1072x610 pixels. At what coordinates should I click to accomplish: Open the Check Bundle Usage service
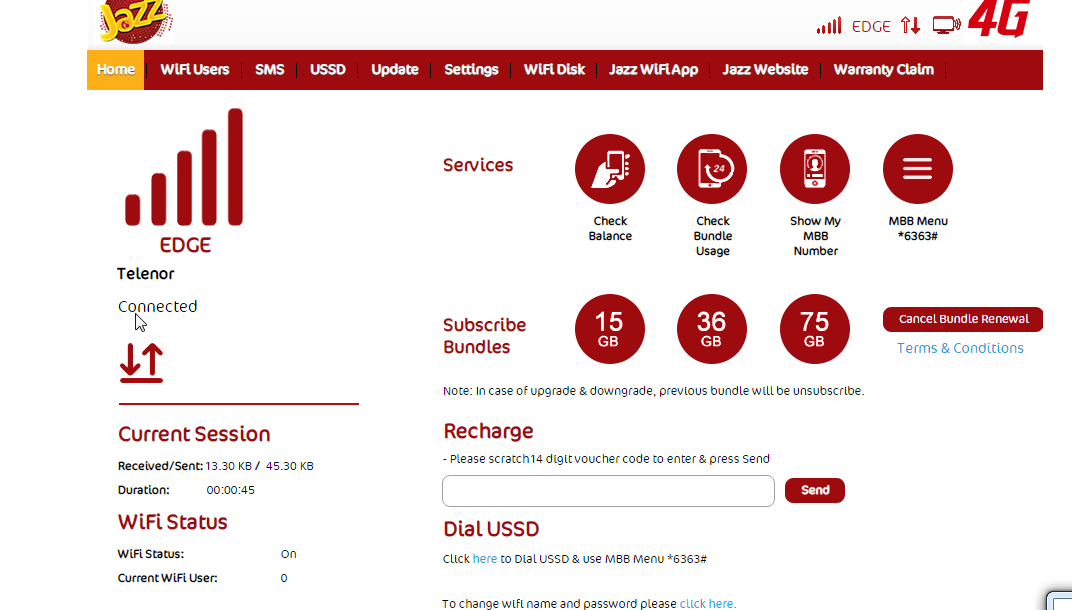(712, 169)
